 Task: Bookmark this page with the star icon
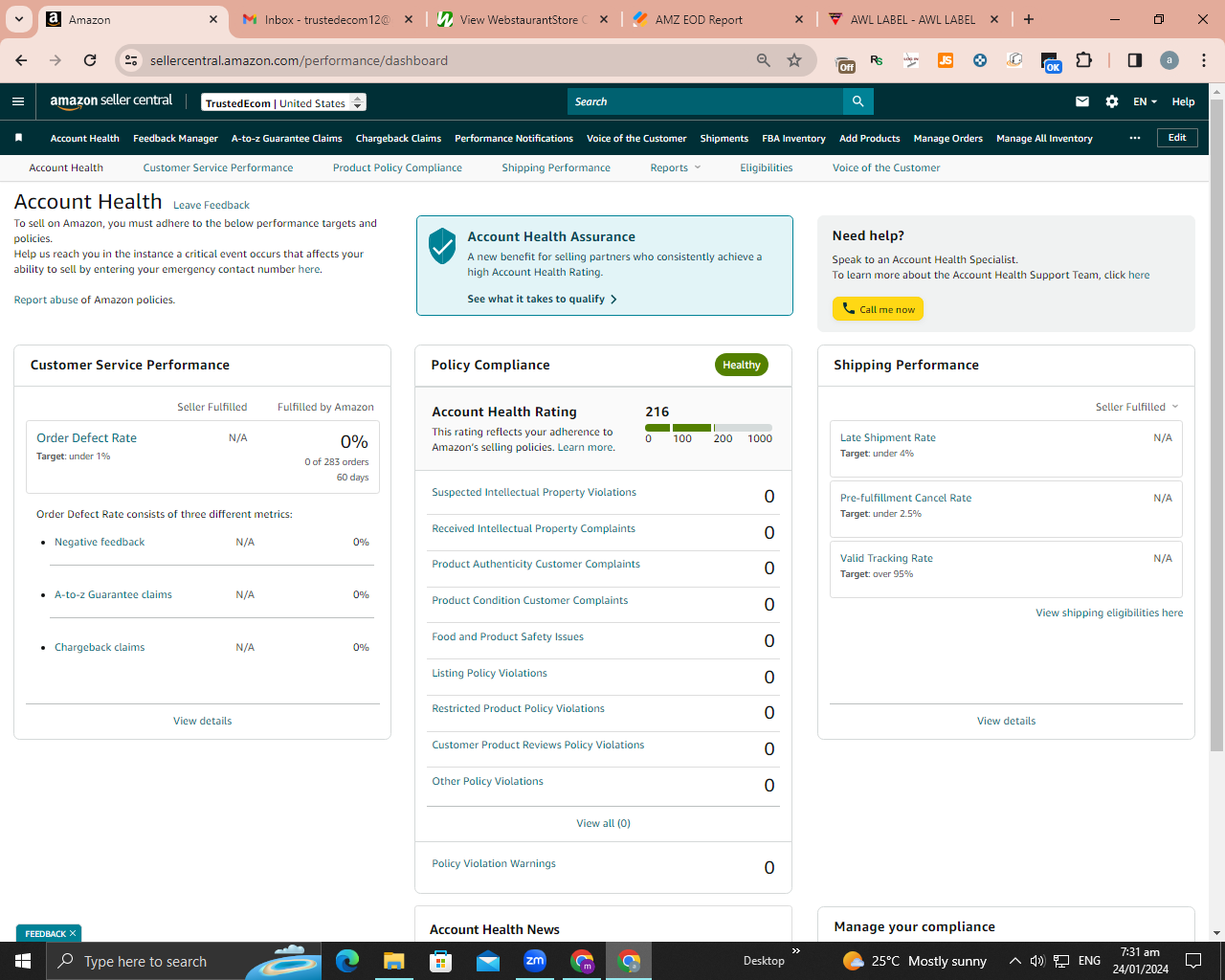tap(794, 60)
